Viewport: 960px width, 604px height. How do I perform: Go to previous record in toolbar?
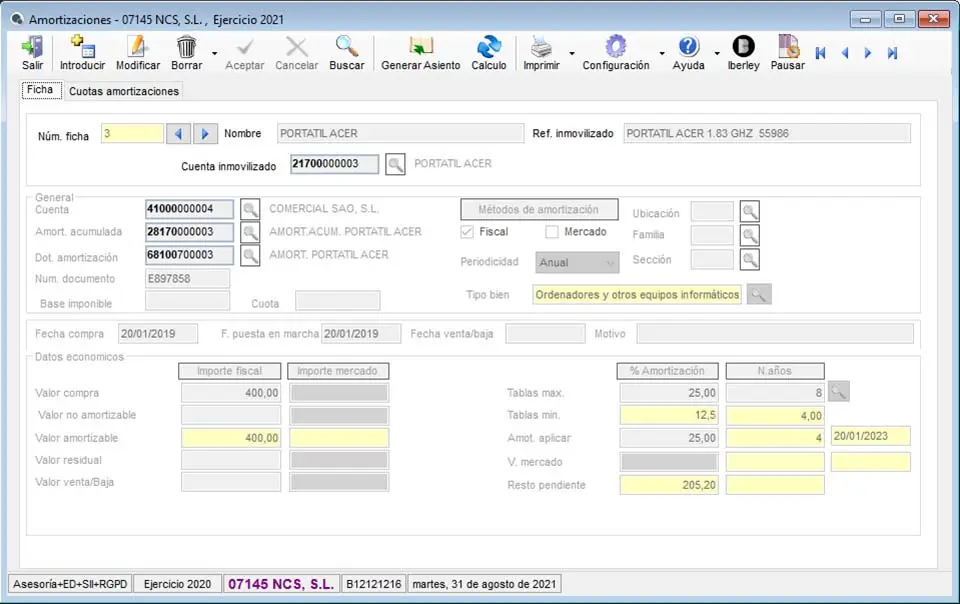coord(845,53)
